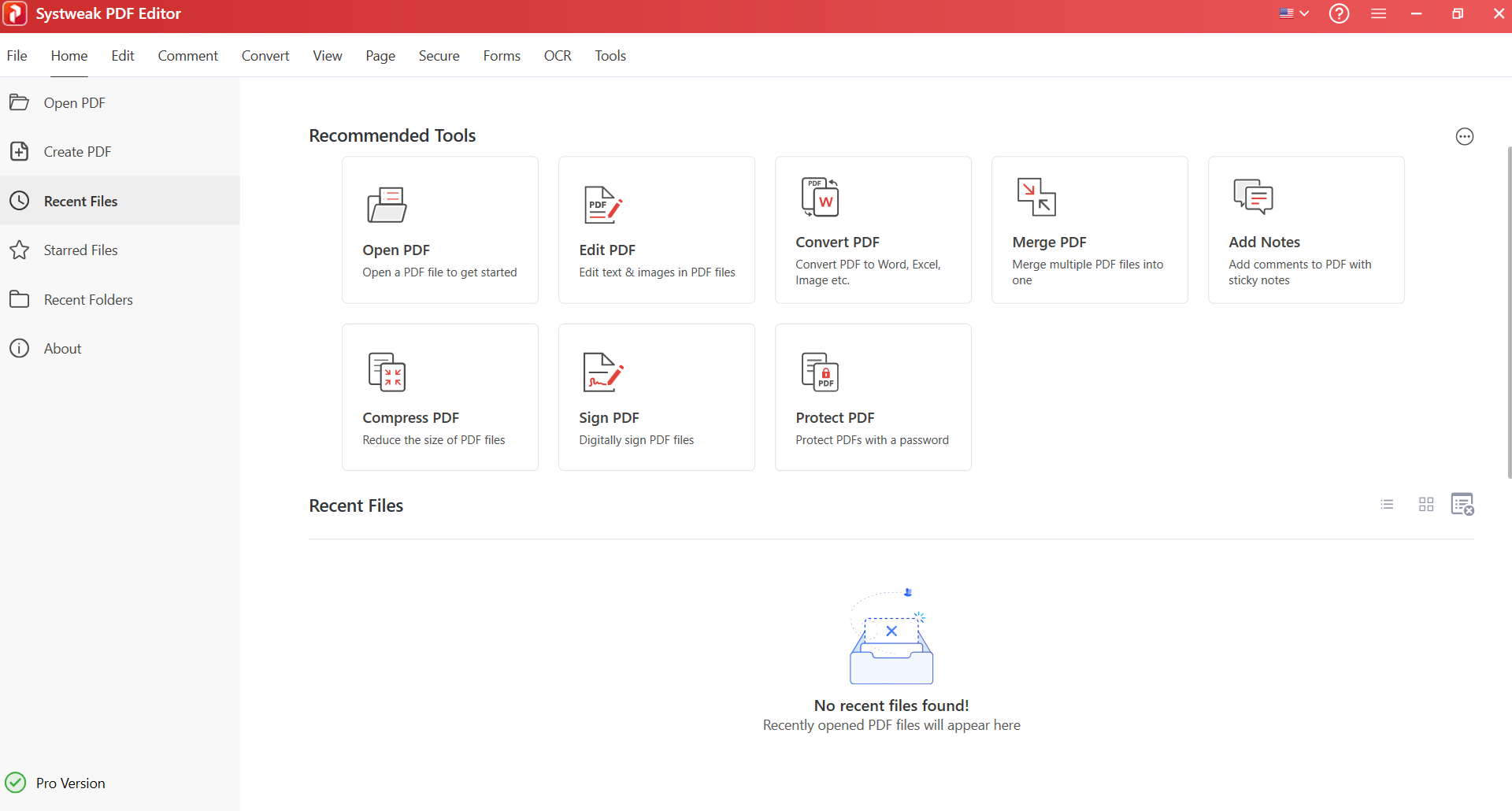This screenshot has height=811, width=1512.
Task: Open the Edit tab
Action: (x=123, y=56)
